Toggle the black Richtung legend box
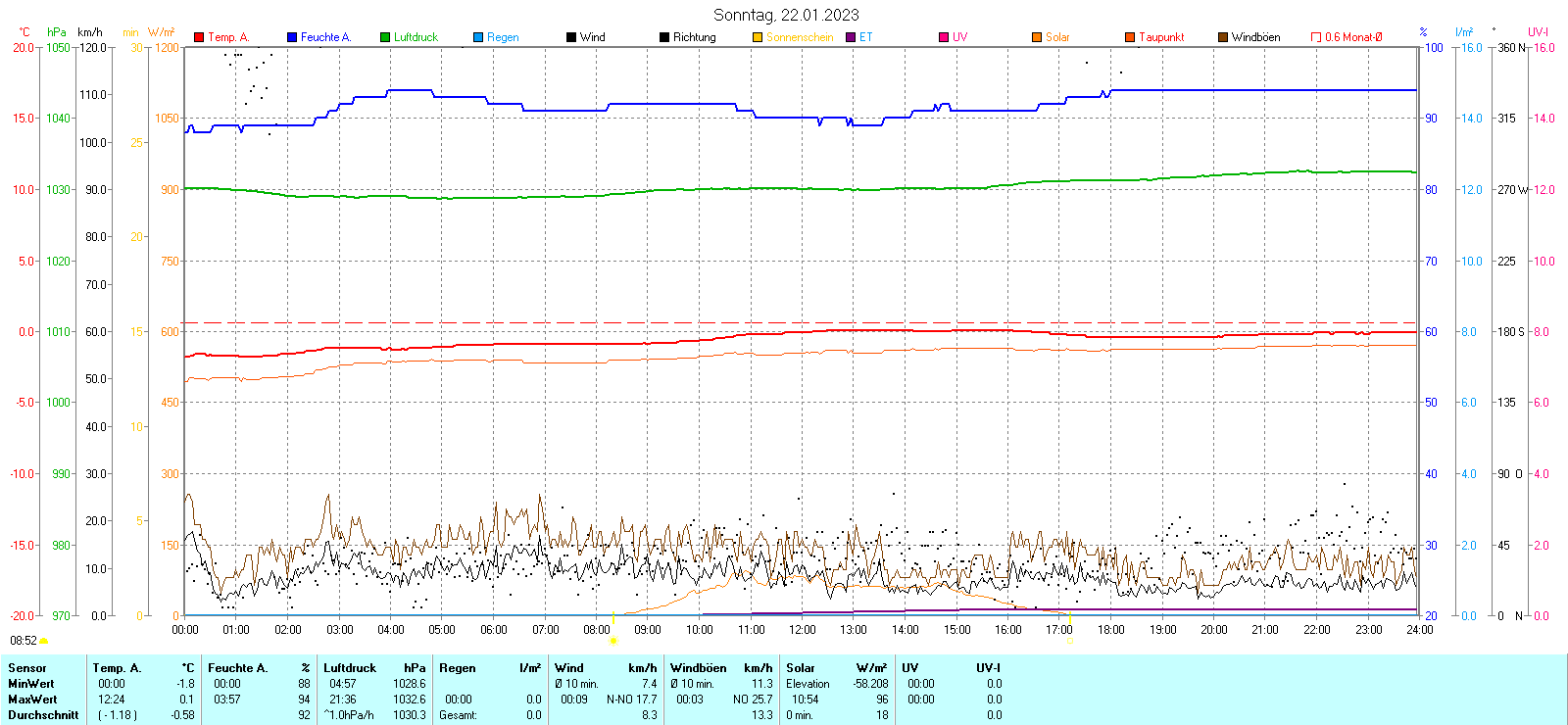The height and width of the screenshot is (725, 1568). point(664,37)
